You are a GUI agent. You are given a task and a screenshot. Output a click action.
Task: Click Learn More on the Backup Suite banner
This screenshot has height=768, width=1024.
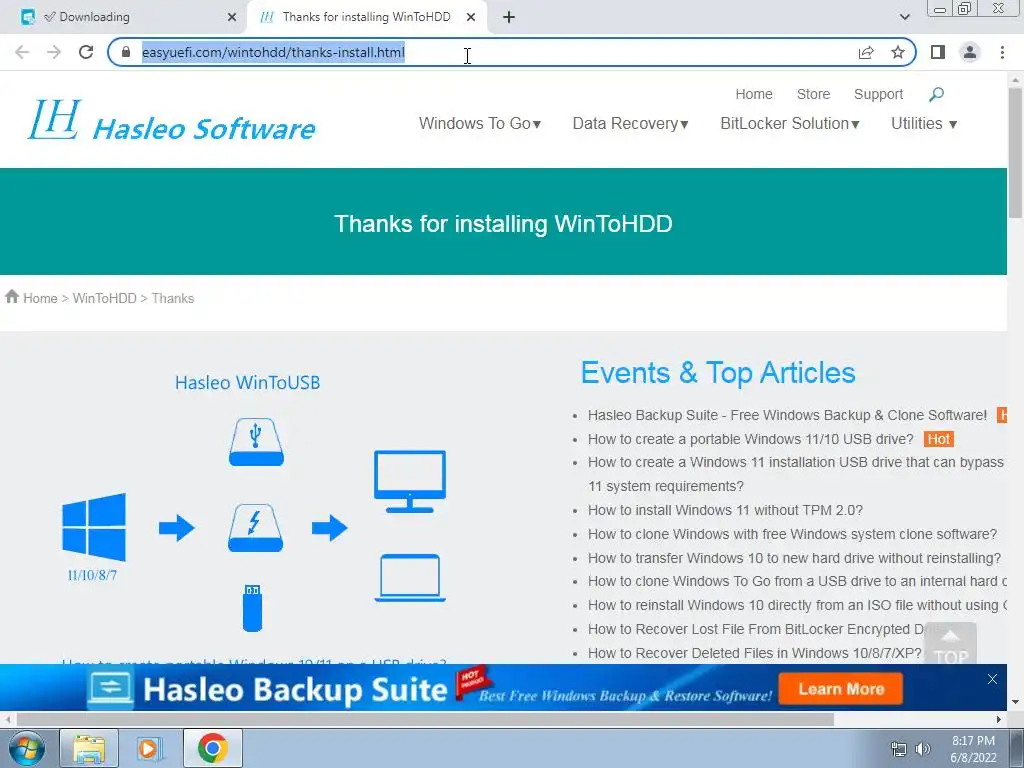[x=840, y=689]
